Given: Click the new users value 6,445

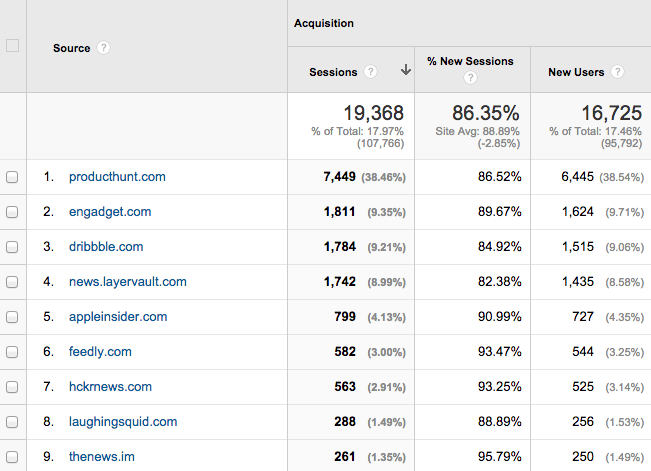Looking at the screenshot, I should tap(578, 177).
